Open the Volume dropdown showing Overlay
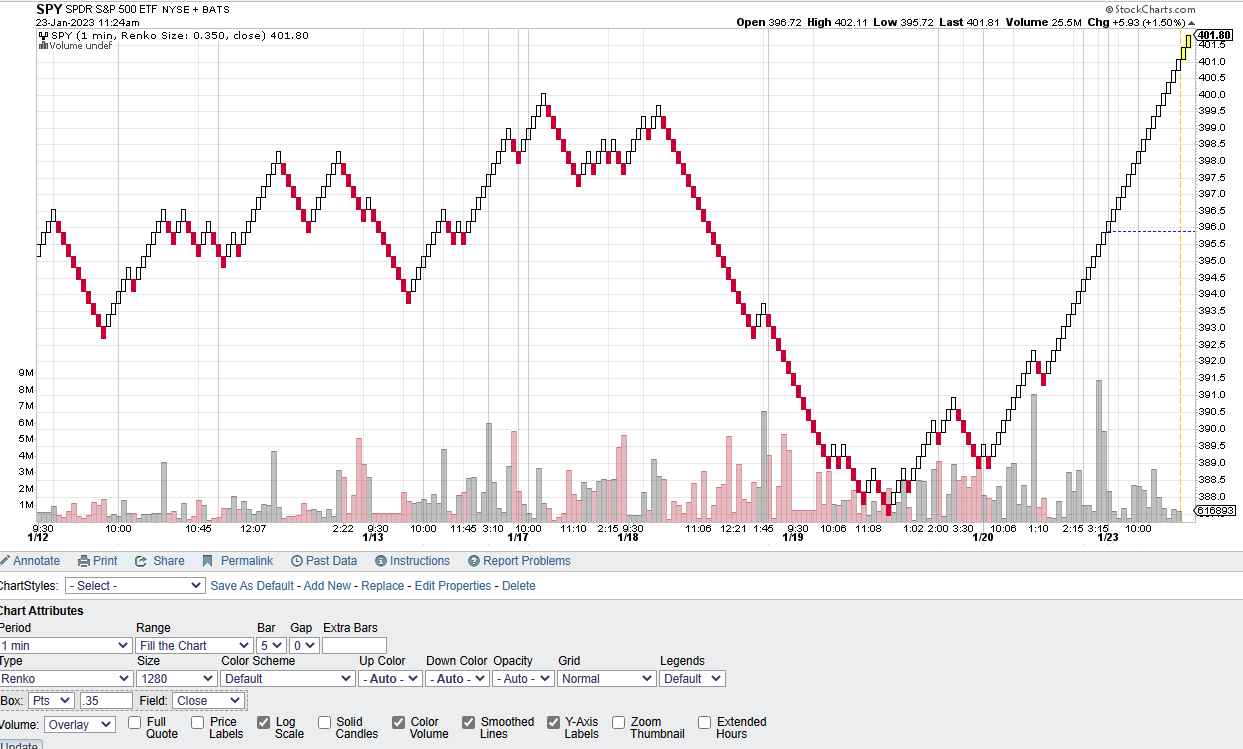 tap(79, 724)
